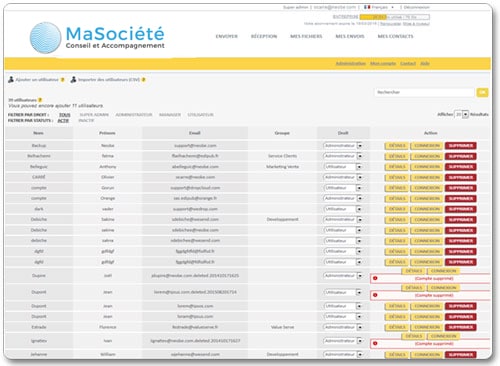500x366 pixels.
Task: Open help bubble beside Ajouter un utilisateur
Action: pos(62,80)
